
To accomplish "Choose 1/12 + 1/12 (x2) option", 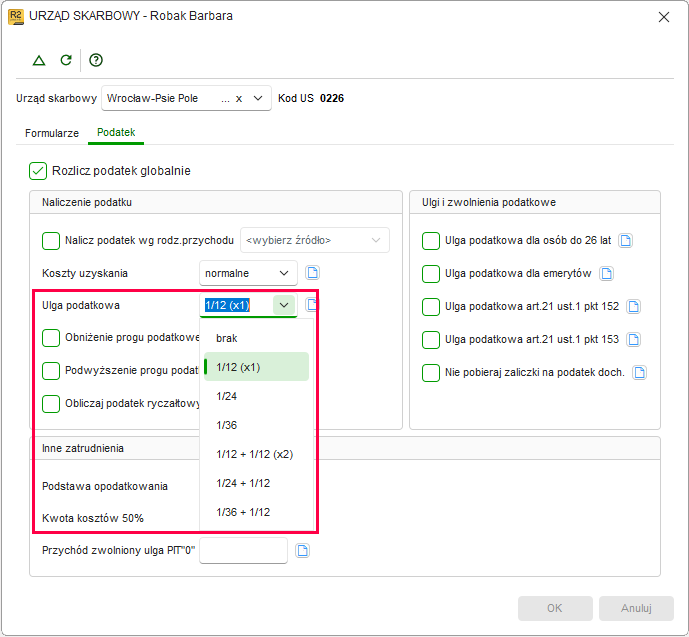I will 257,454.
